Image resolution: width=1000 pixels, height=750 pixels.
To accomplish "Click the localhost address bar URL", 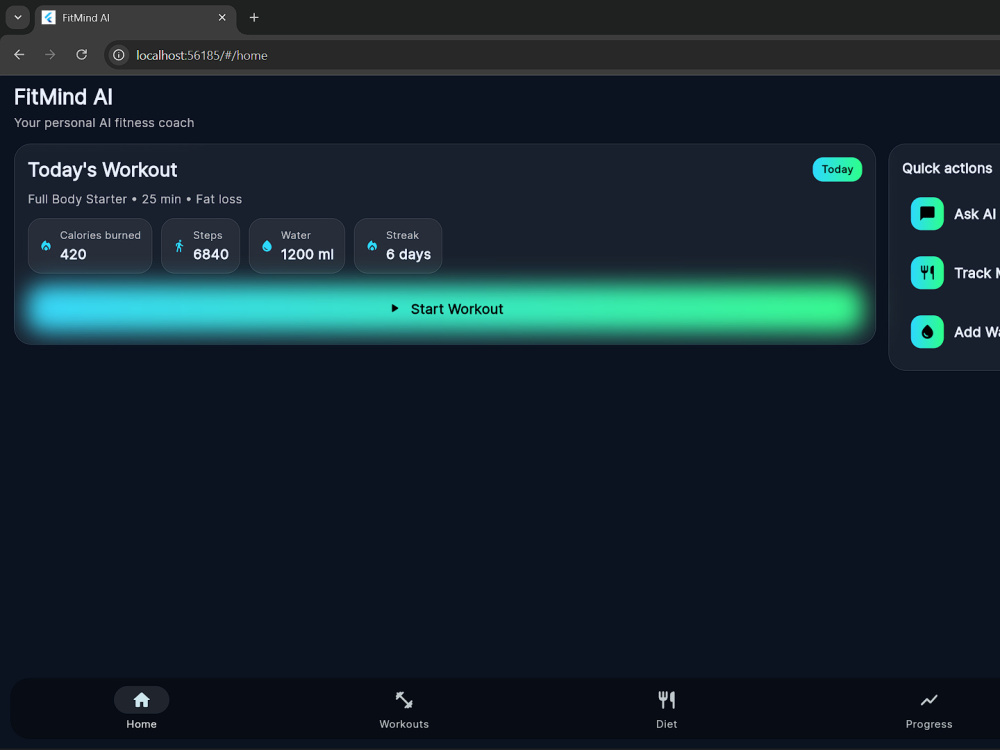I will (x=202, y=55).
